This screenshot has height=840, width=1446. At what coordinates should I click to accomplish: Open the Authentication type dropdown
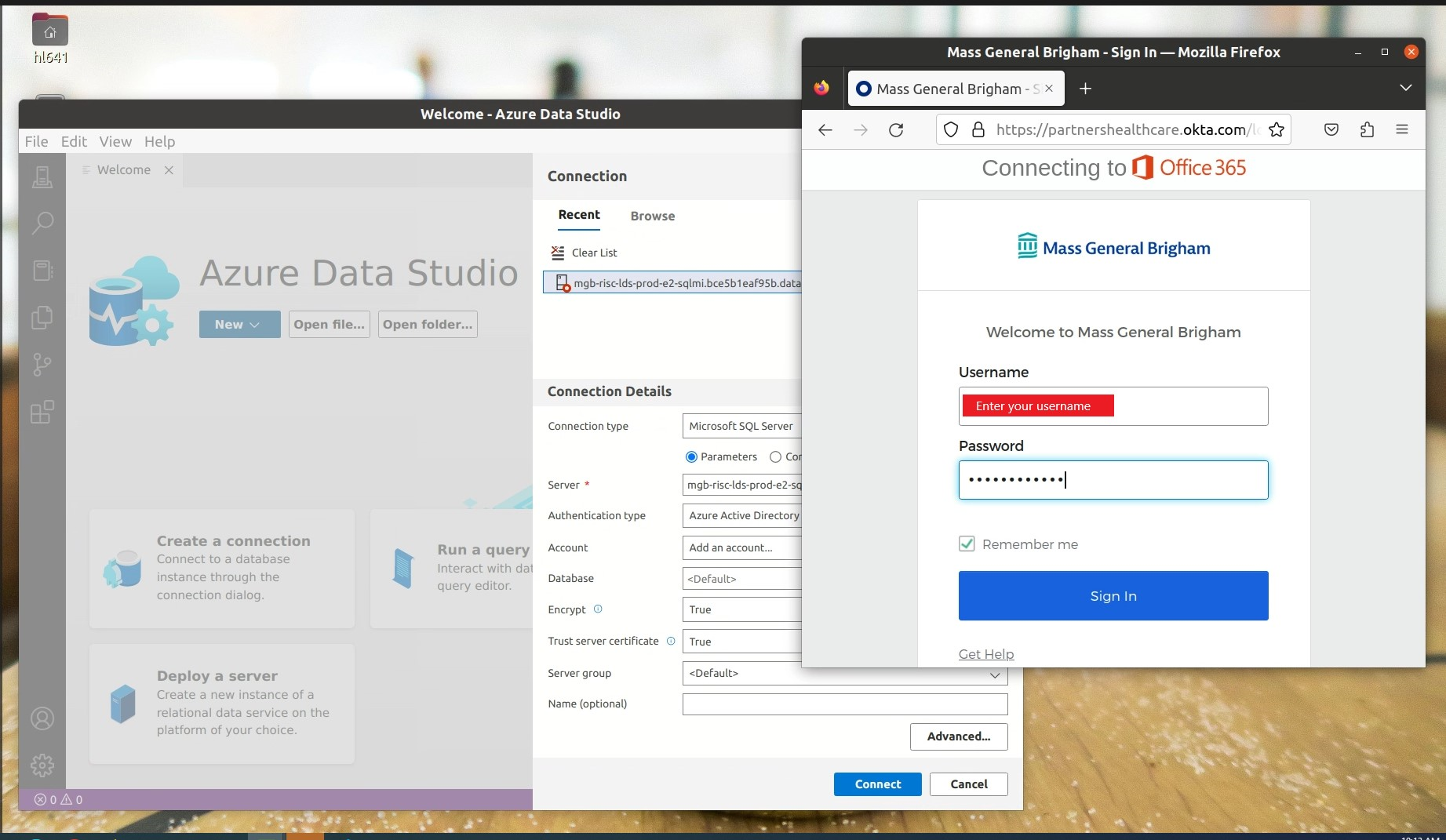pos(742,515)
